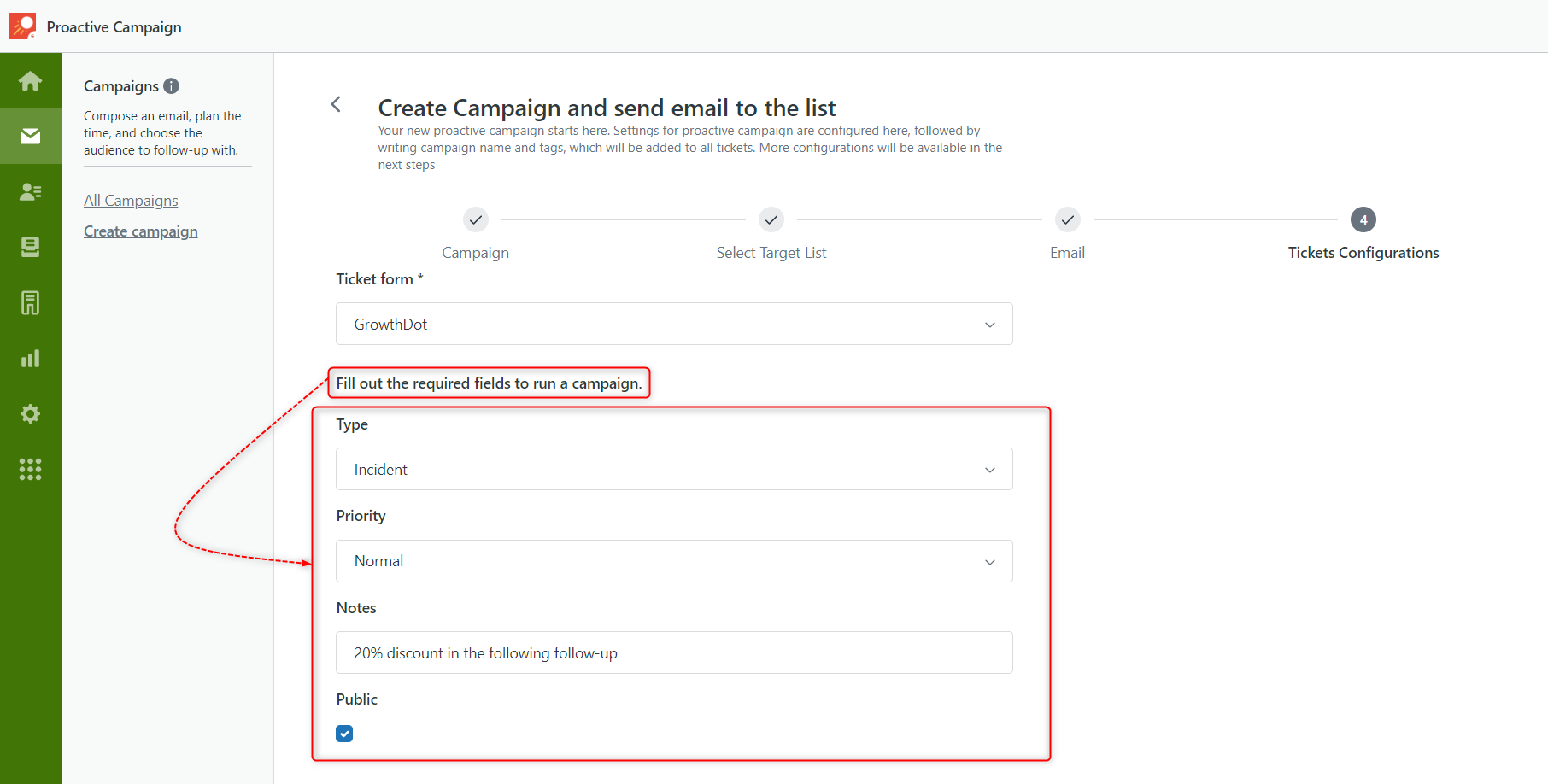Viewport: 1548px width, 784px height.
Task: Click the Proactive Campaign title text
Action: [x=114, y=27]
